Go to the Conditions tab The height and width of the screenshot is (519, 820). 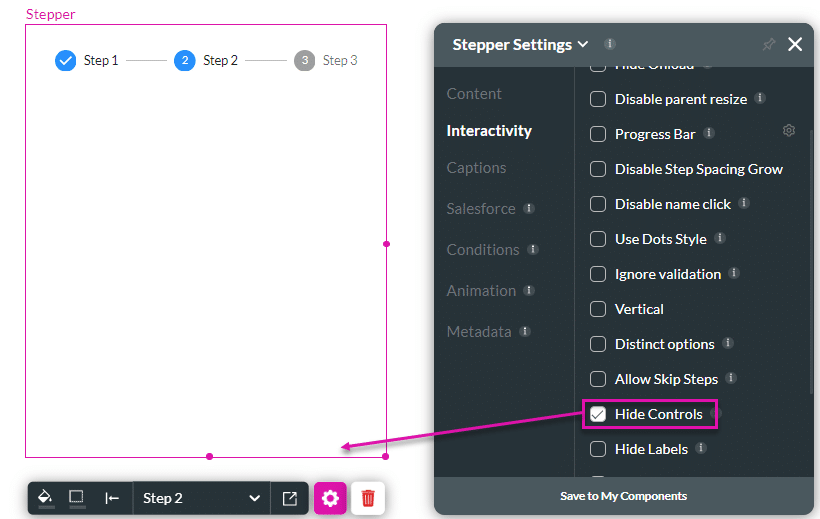coord(483,250)
